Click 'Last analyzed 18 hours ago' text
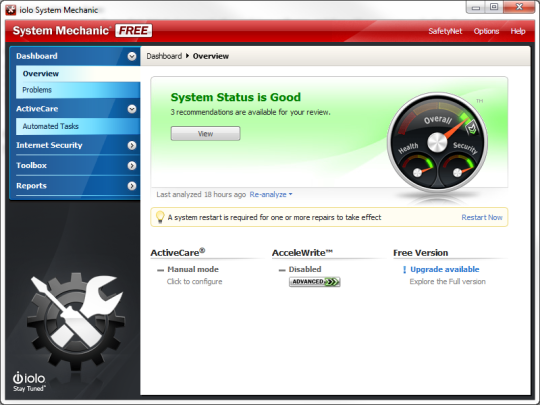This screenshot has width=540, height=405. (201, 195)
